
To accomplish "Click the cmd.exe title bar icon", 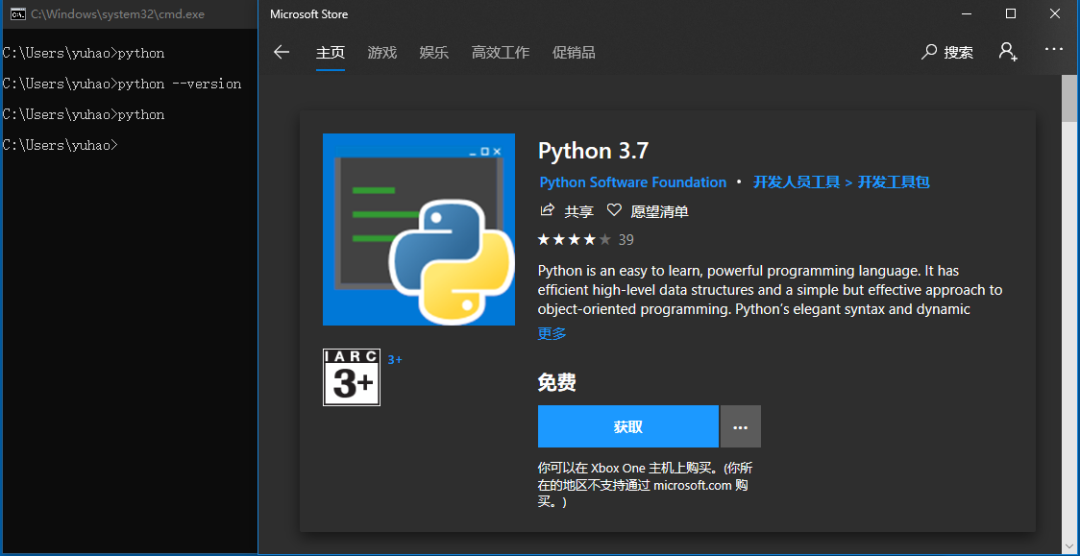I will [19, 14].
